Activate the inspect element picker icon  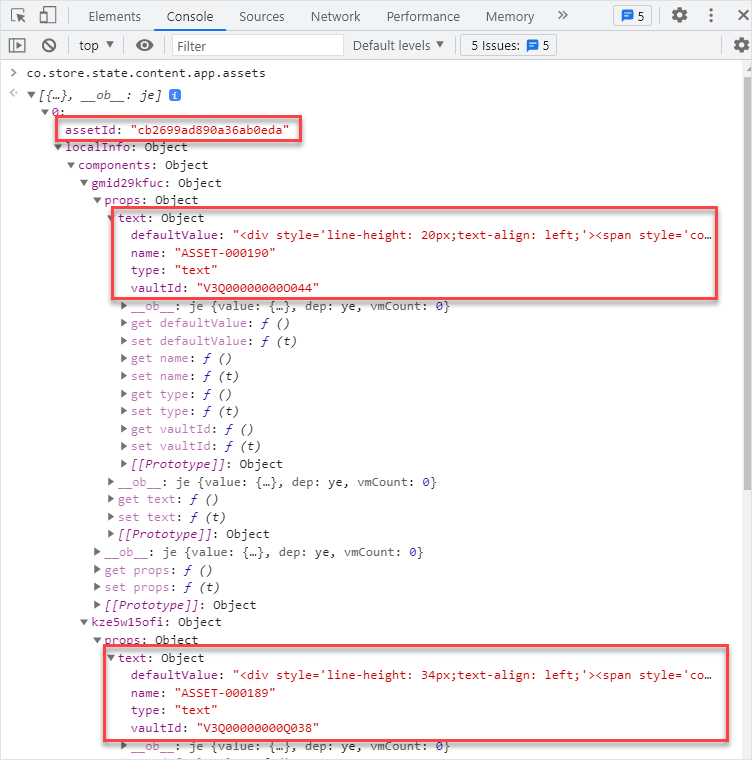[x=18, y=16]
